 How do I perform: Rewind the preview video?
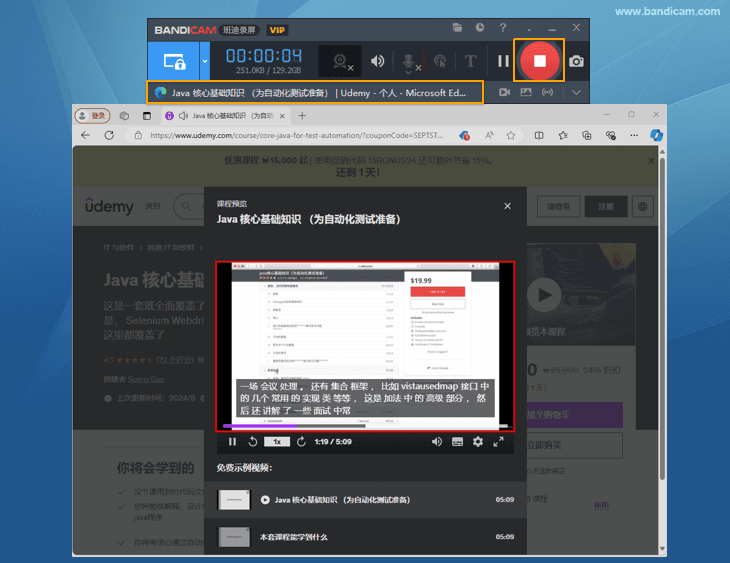click(x=253, y=441)
